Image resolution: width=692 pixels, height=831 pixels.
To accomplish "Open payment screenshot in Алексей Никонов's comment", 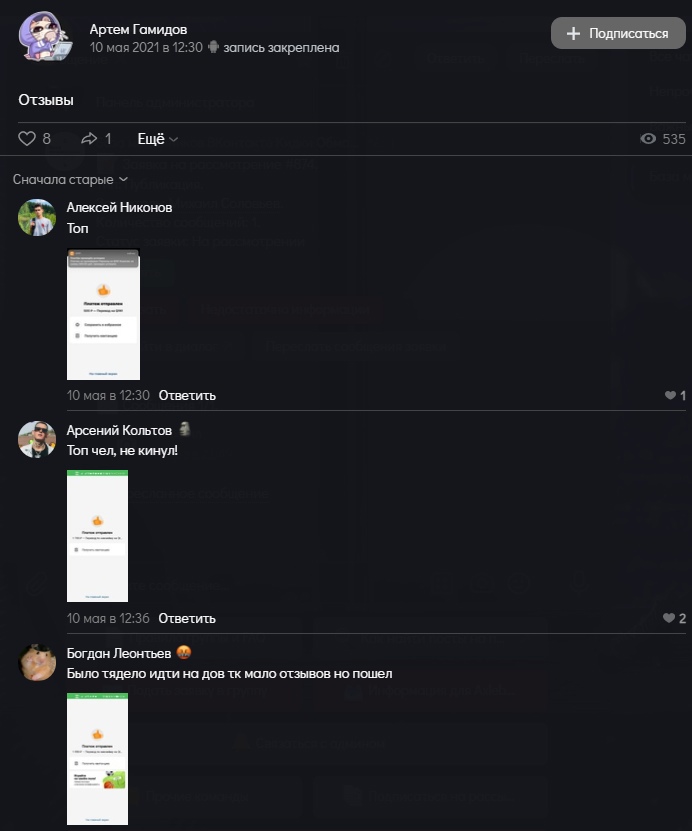I will [103, 314].
